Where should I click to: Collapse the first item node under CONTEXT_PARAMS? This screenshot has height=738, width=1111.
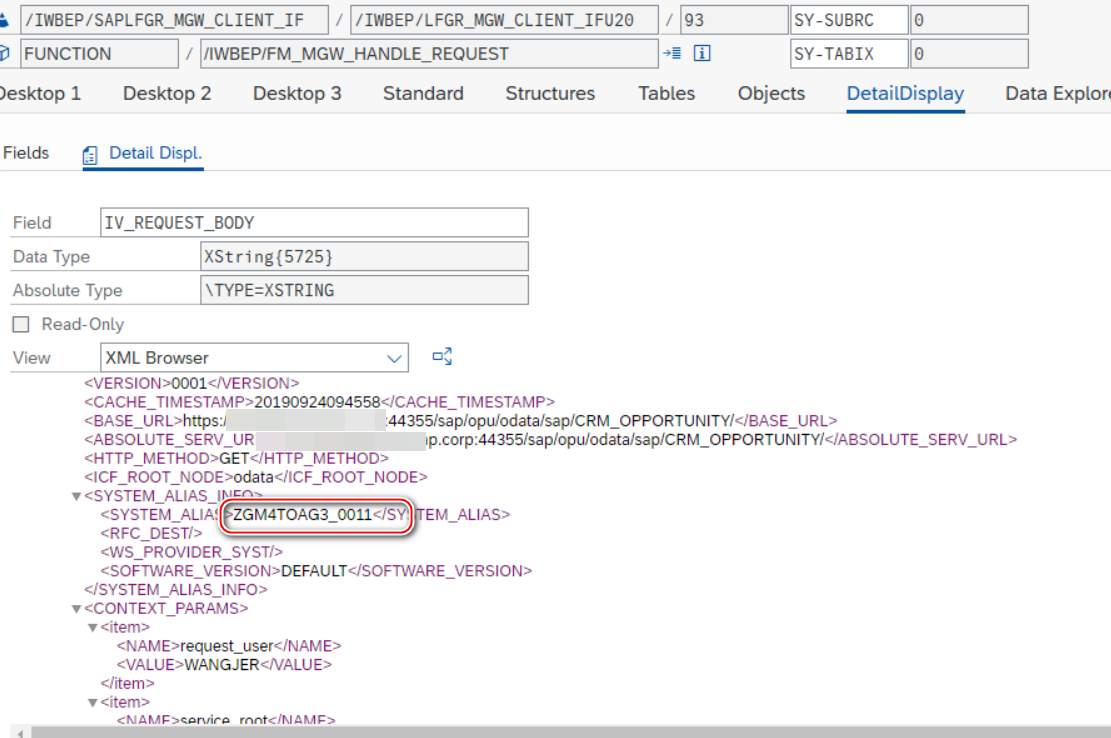(93, 628)
